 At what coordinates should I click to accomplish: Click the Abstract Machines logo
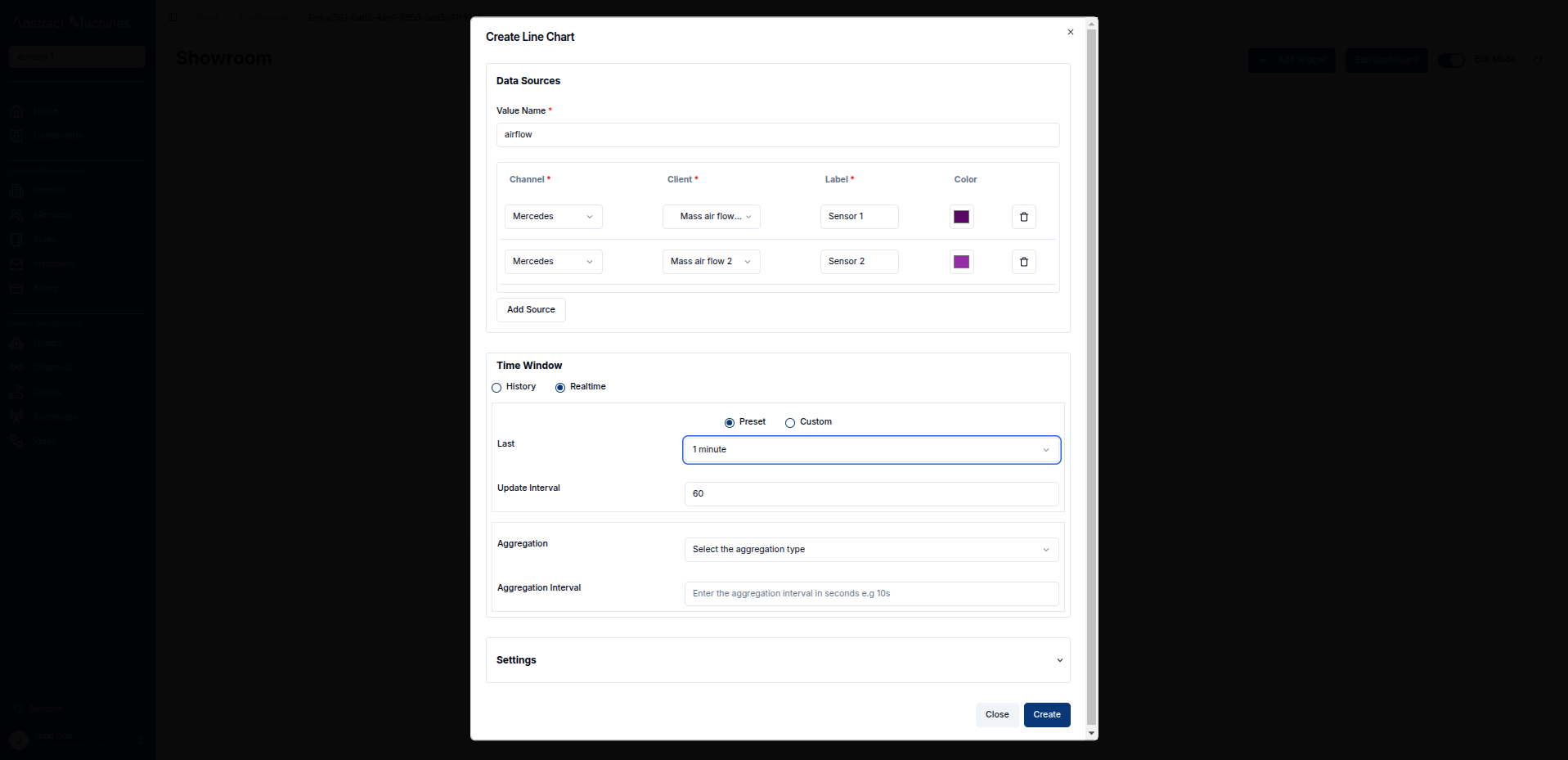[71, 23]
